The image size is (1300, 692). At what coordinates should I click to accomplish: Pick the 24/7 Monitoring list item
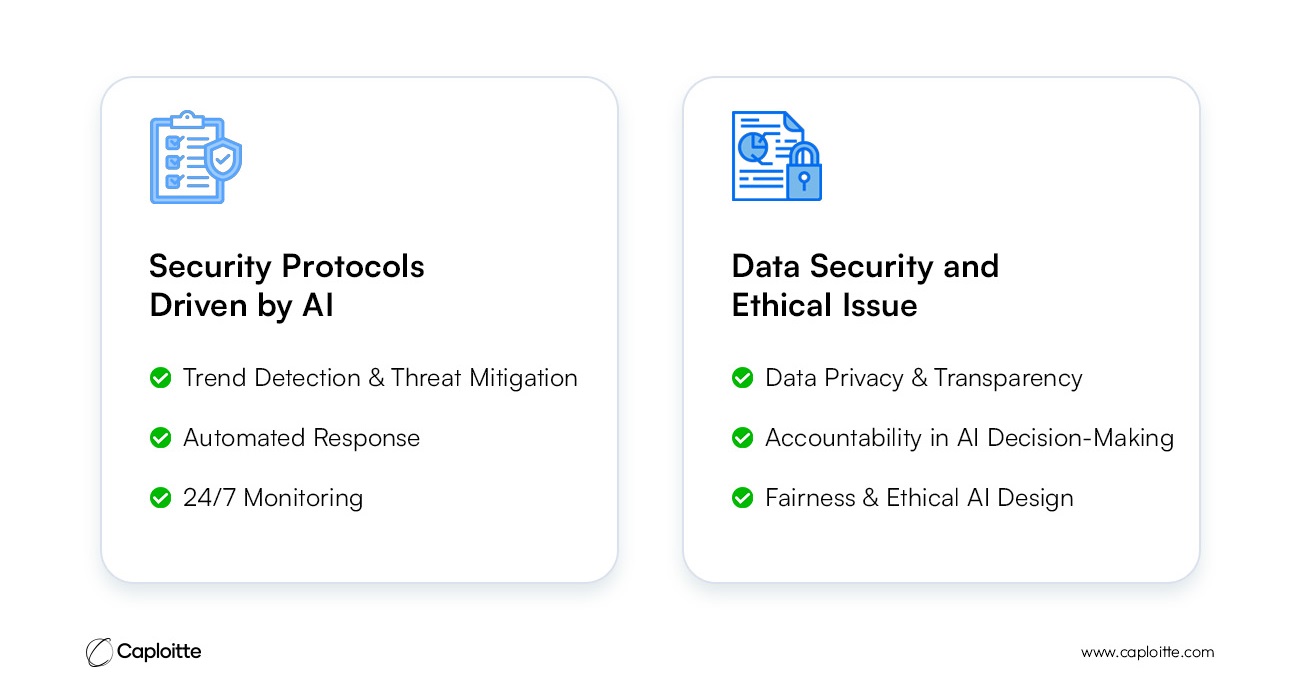tap(272, 497)
